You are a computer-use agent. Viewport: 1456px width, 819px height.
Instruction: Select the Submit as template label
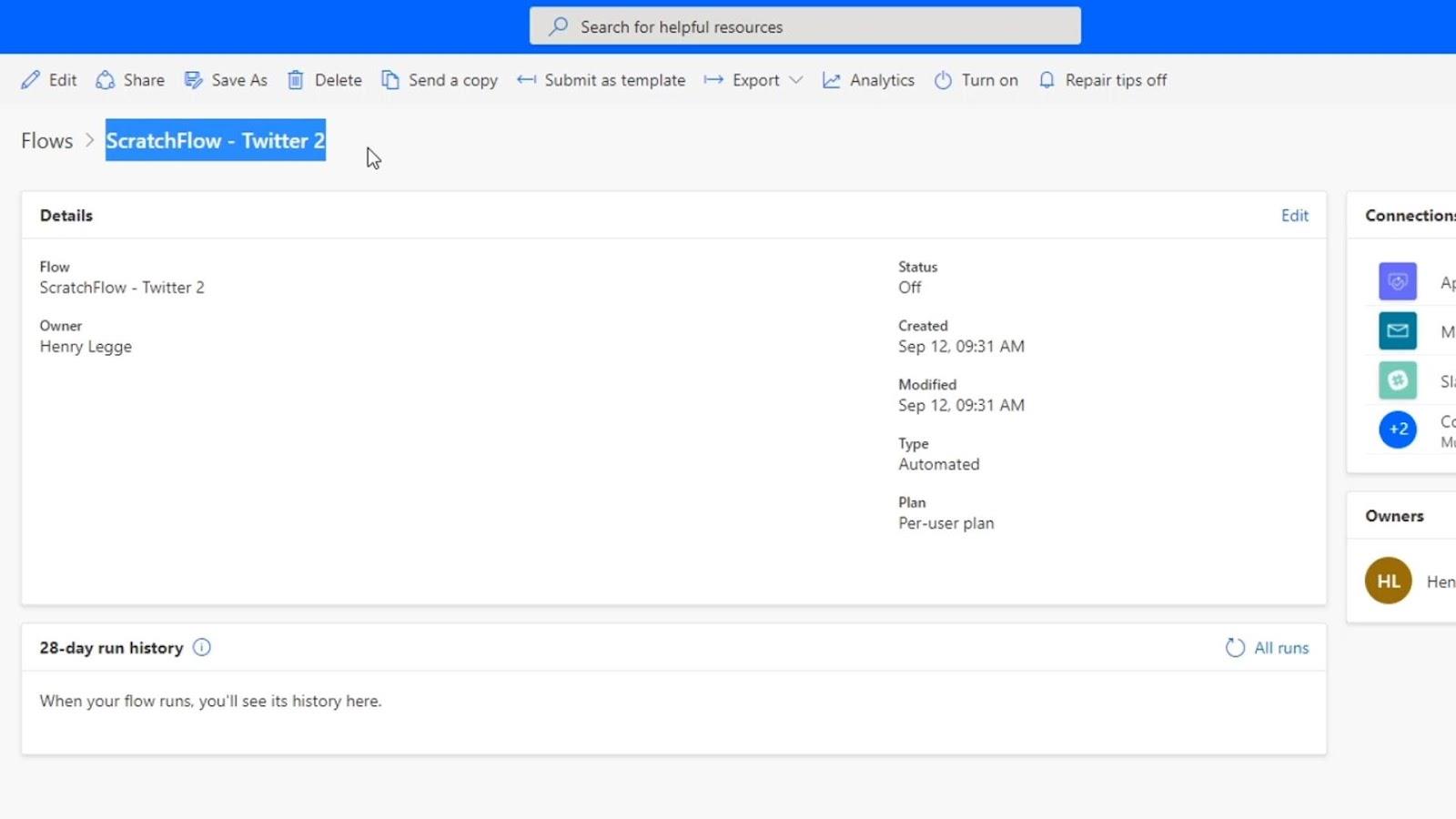(x=615, y=80)
